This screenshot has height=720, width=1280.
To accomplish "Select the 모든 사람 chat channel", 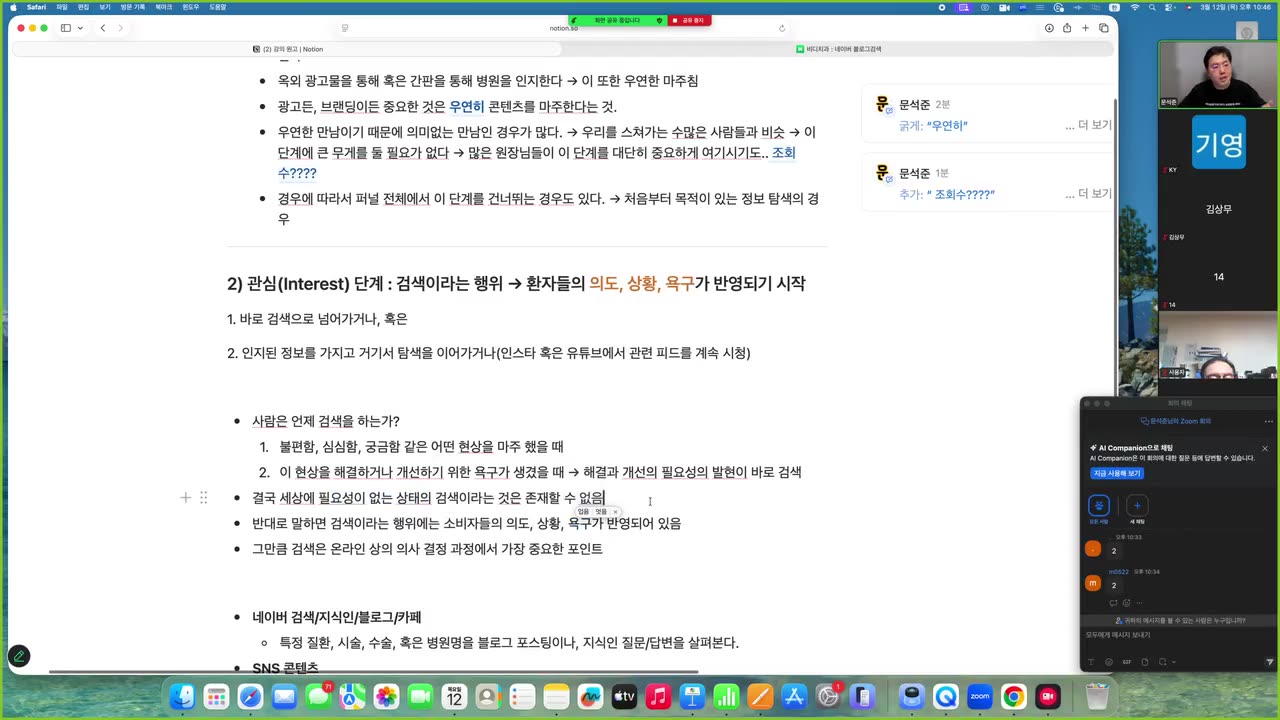I will coord(1098,508).
